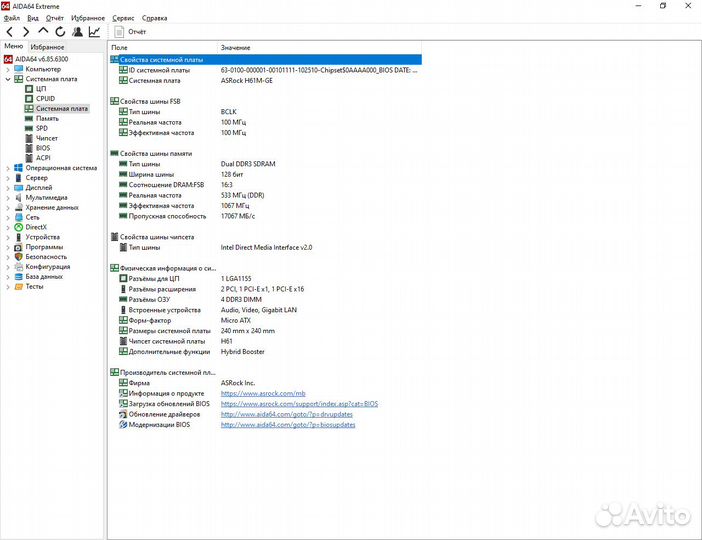
Task: Select the SPD tree item
Action: point(42,128)
